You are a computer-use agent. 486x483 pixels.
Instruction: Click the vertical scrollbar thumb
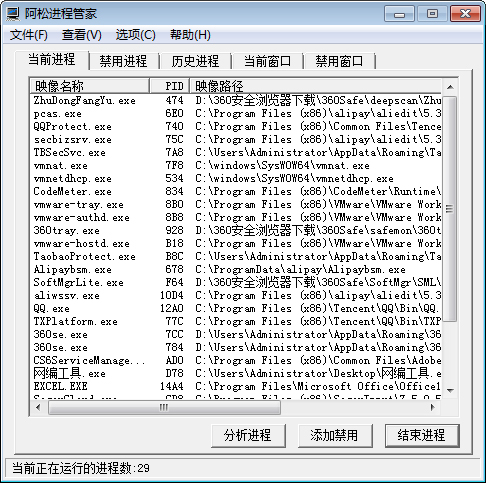tap(450, 209)
